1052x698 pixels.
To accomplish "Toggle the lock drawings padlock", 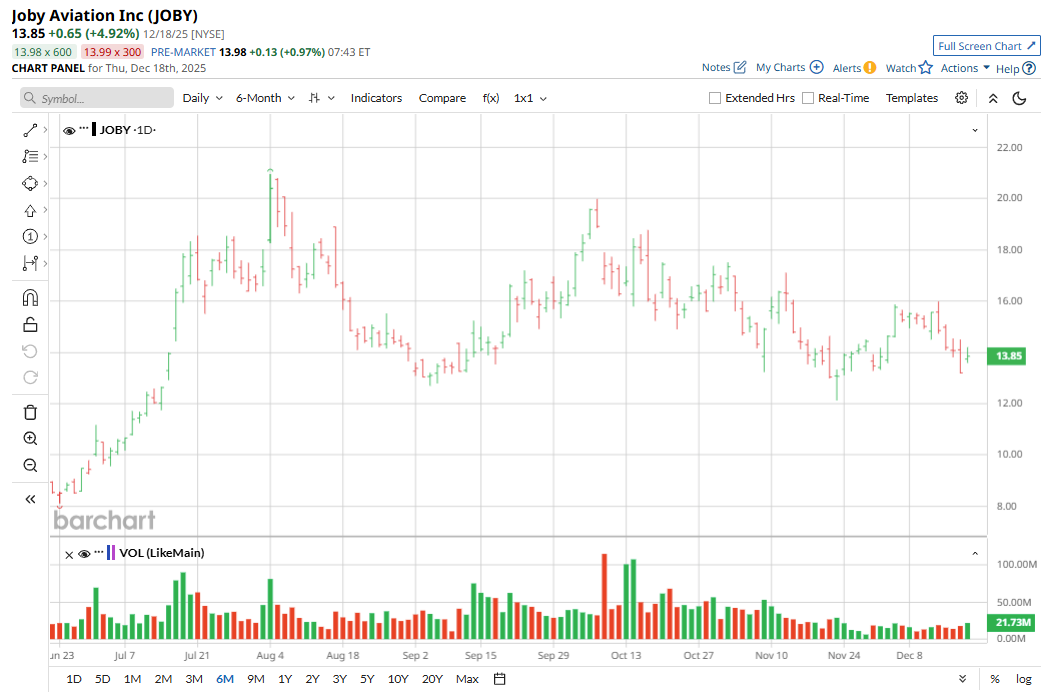I will pyautogui.click(x=30, y=325).
